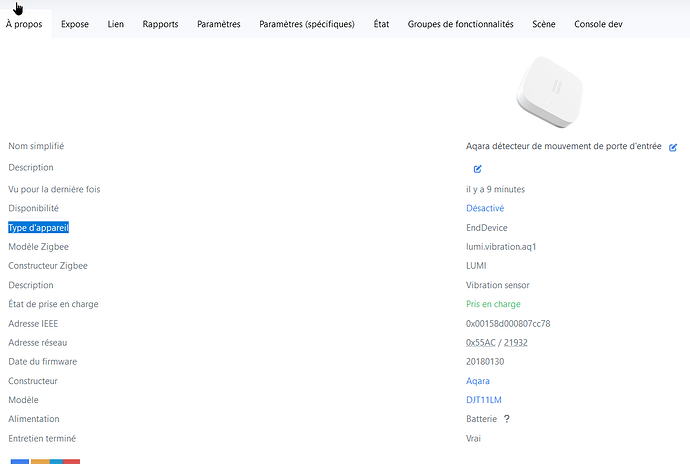Select the À propos tab
This screenshot has width=690, height=464.
pos(24,24)
